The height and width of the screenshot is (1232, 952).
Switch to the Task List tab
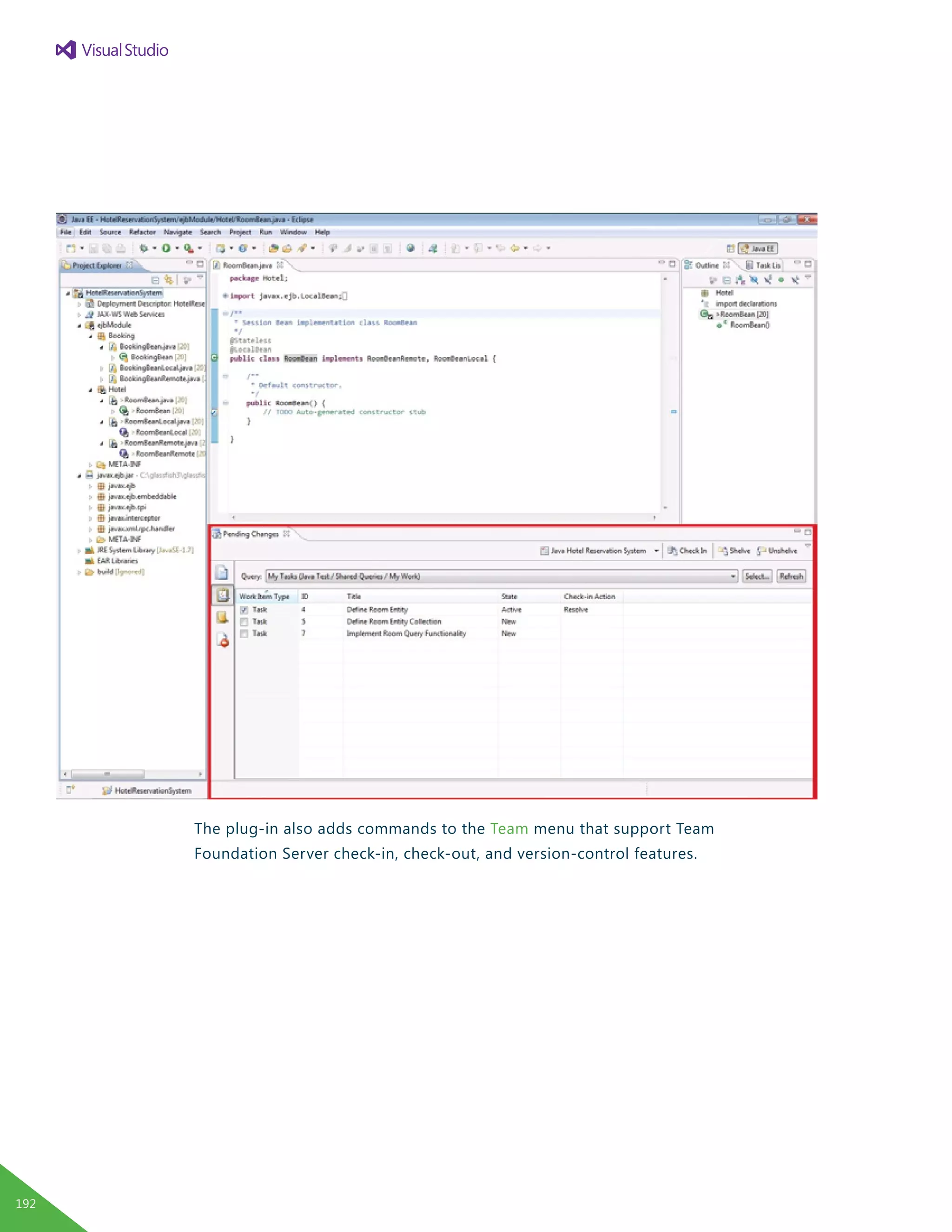[x=763, y=265]
